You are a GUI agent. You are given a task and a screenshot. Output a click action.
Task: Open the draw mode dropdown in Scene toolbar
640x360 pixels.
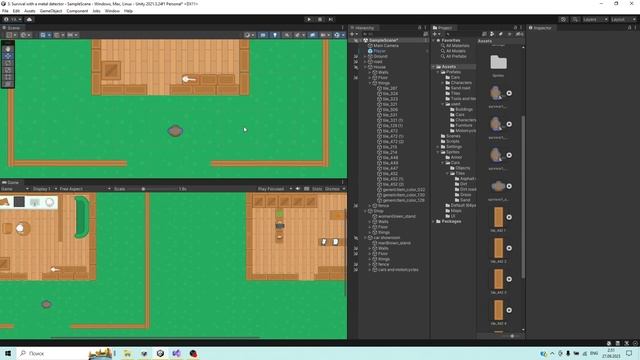pyautogui.click(x=249, y=35)
